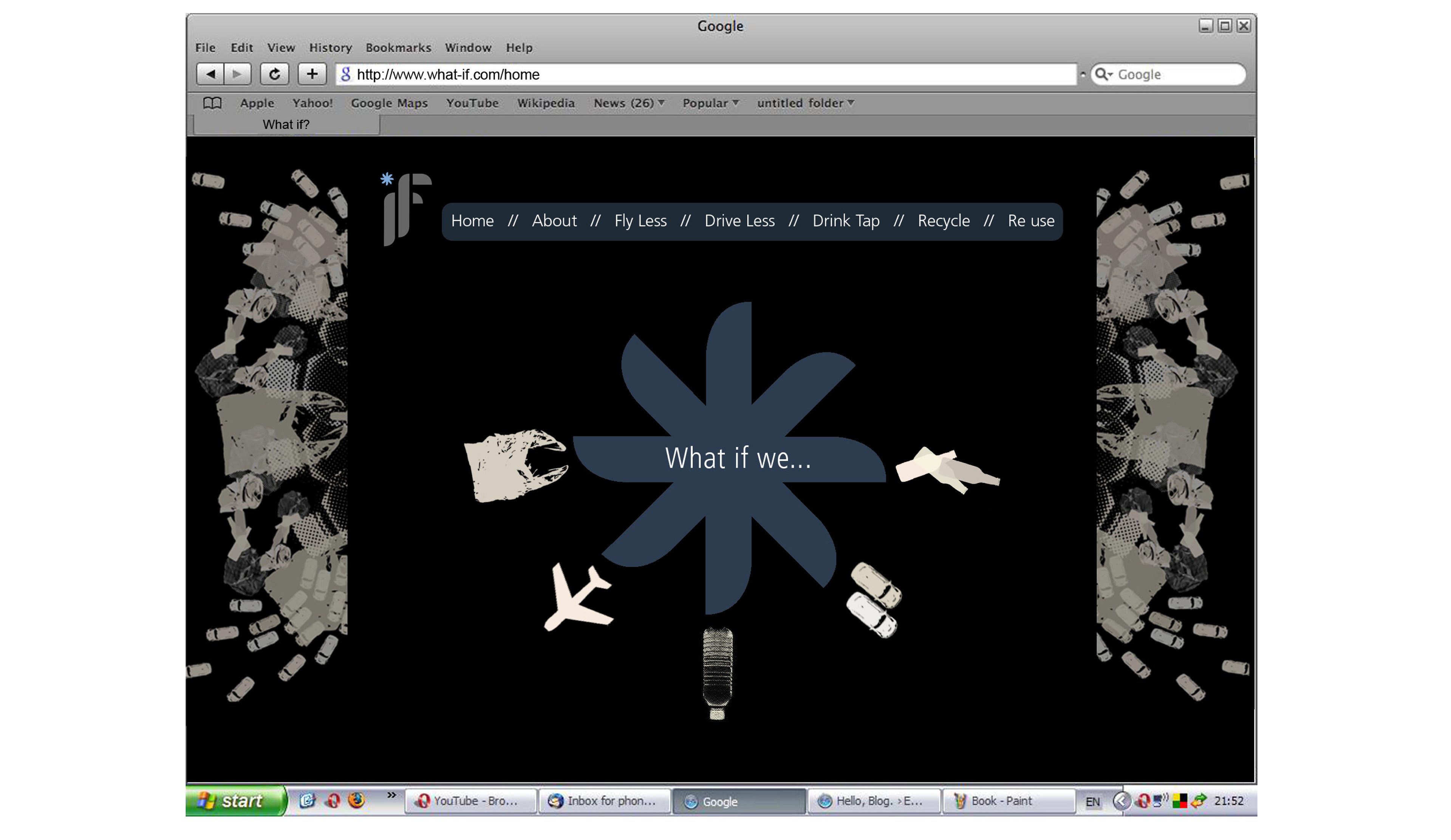Go back with the browser back arrow

pos(210,74)
